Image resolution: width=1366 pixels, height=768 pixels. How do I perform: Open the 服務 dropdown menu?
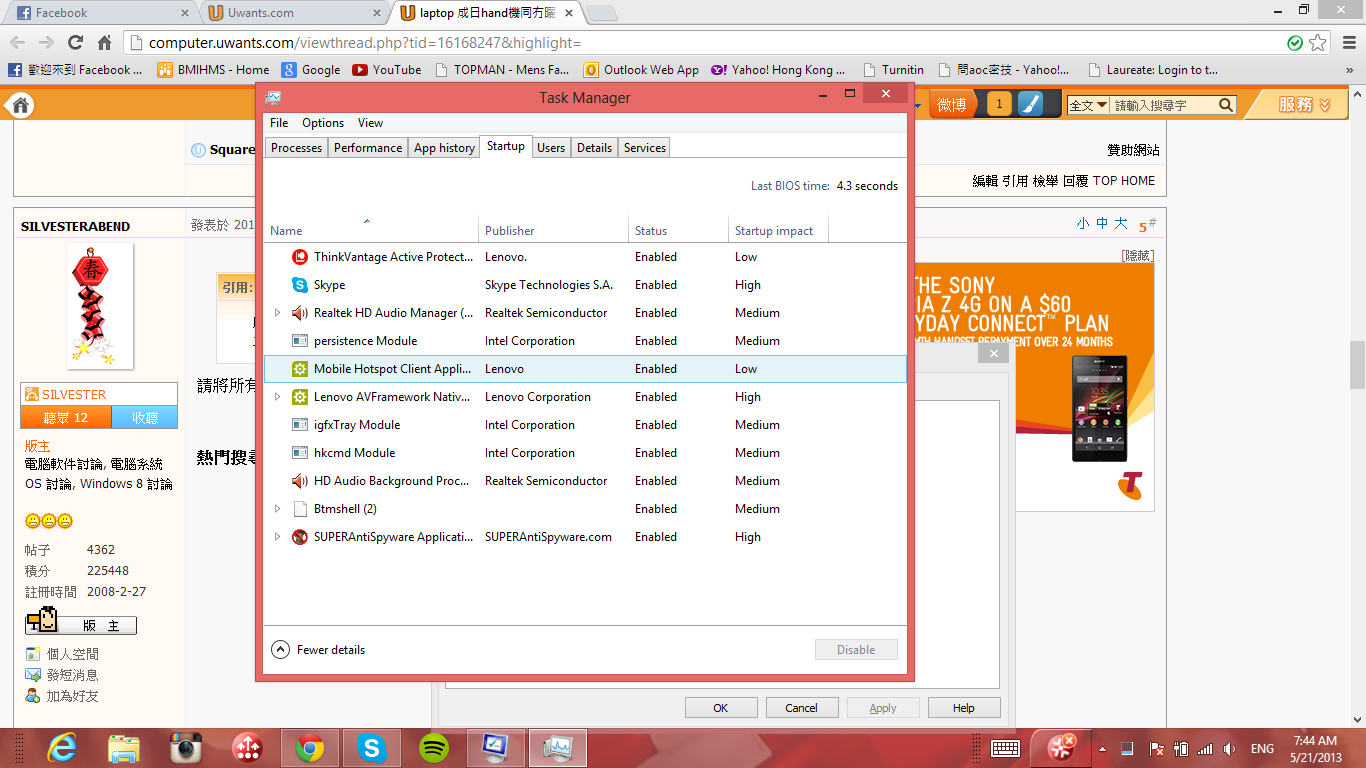click(x=1305, y=105)
